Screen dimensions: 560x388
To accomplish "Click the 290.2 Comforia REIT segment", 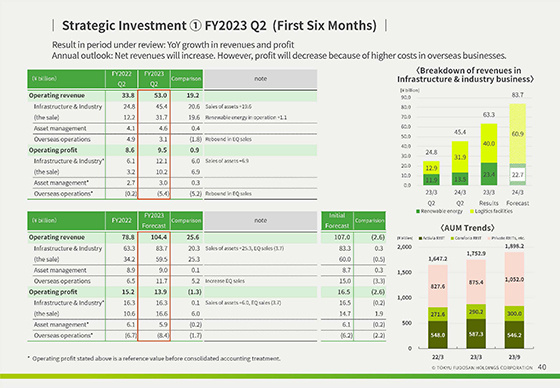I will 476,312.
